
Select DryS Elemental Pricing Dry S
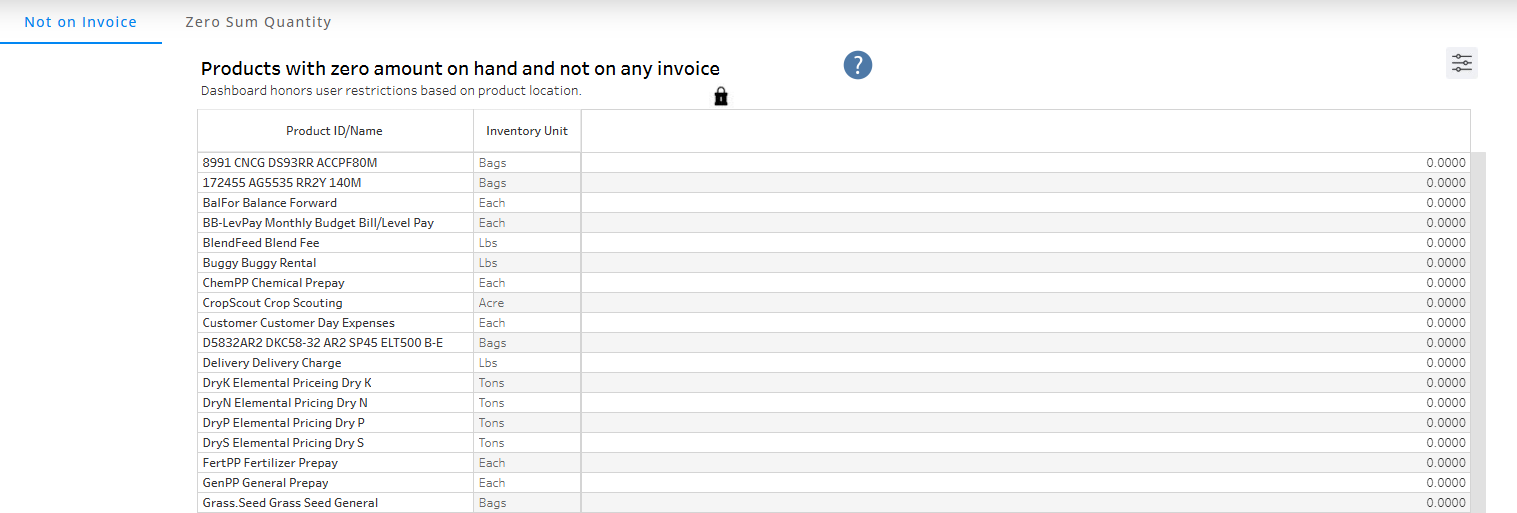pyautogui.click(x=834, y=443)
